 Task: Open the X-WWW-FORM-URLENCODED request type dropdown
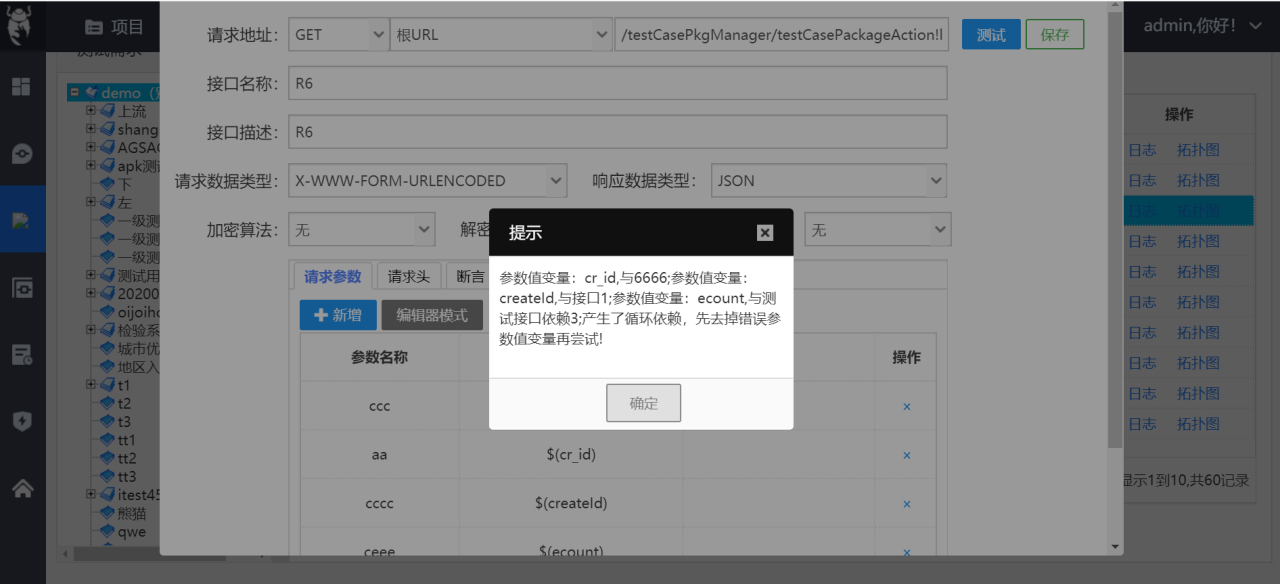(x=427, y=181)
